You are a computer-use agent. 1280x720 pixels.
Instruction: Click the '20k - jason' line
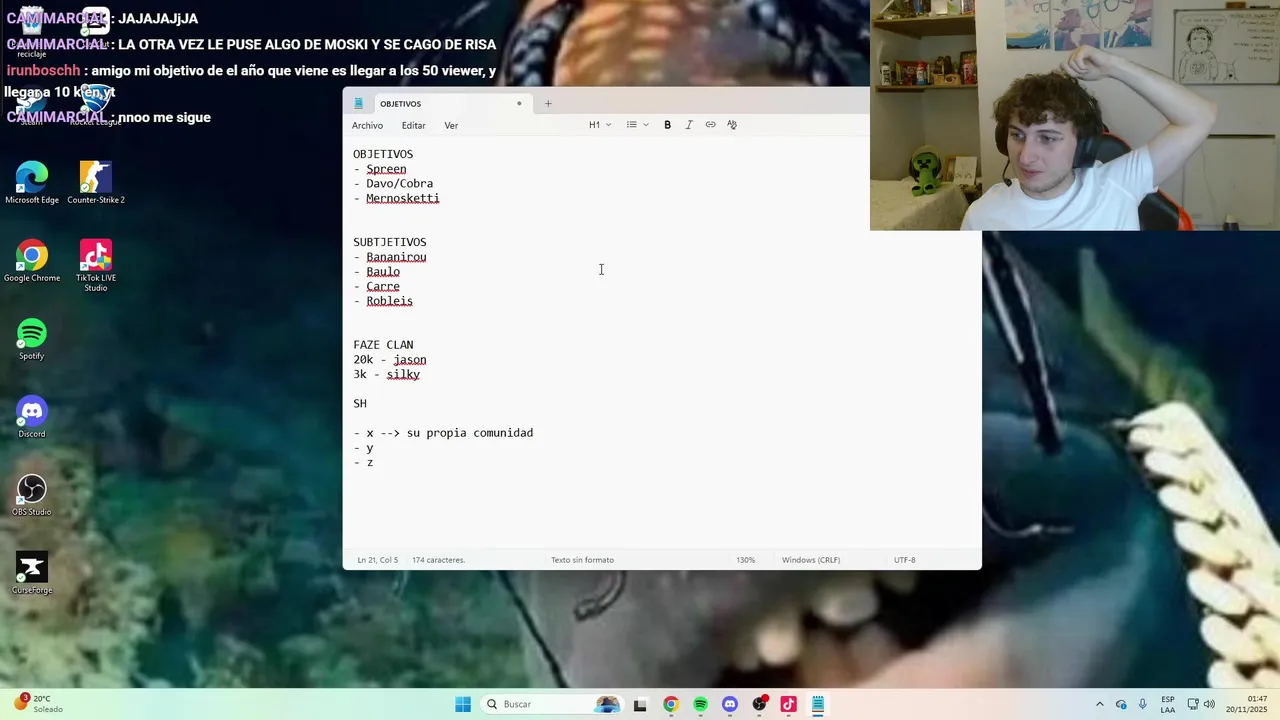pyautogui.click(x=390, y=360)
